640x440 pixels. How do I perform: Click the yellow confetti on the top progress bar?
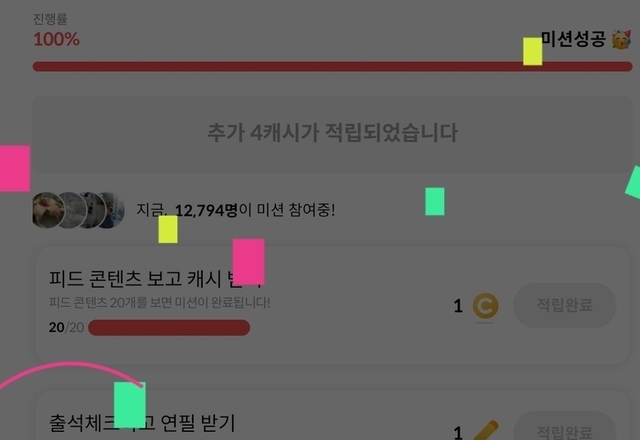[x=533, y=51]
